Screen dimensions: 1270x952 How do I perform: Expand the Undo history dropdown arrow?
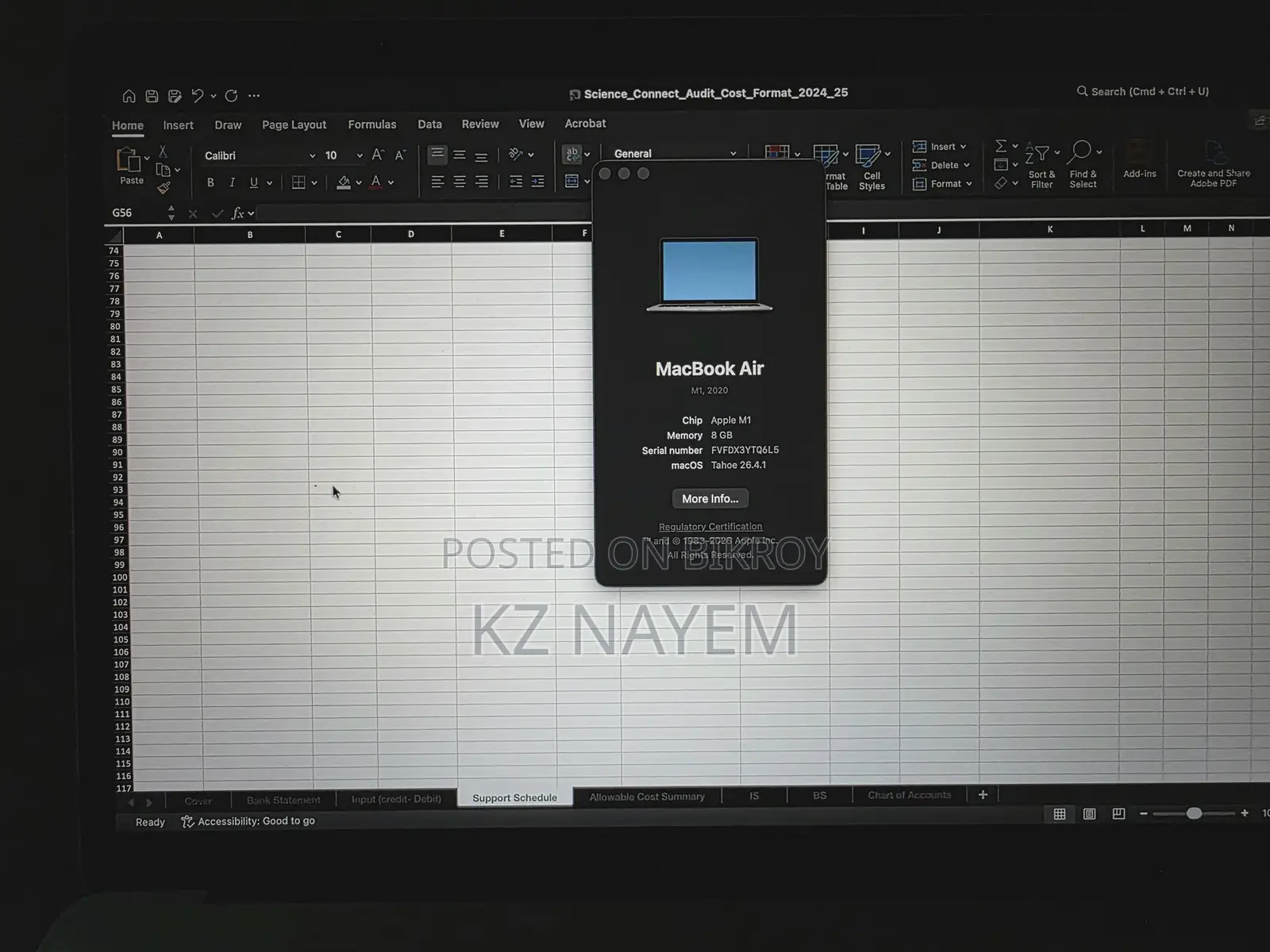click(213, 97)
